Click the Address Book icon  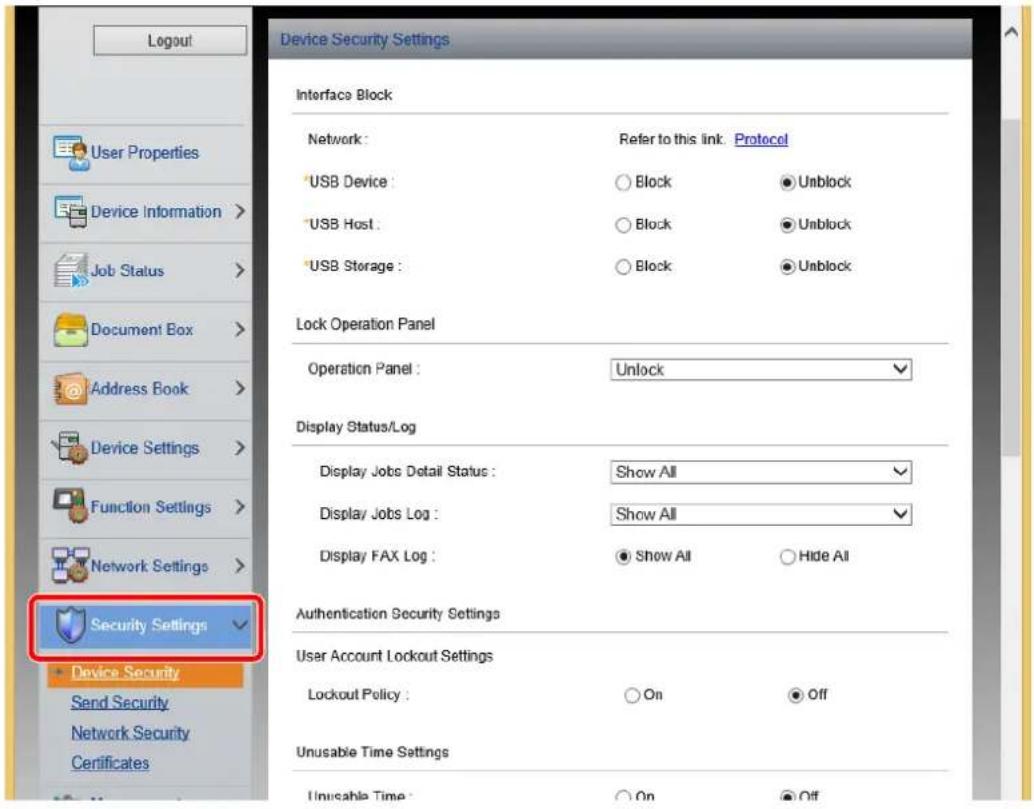pos(71,389)
